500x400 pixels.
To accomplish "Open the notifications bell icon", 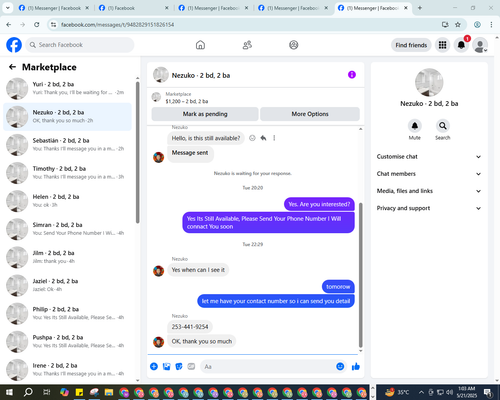I will click(461, 45).
